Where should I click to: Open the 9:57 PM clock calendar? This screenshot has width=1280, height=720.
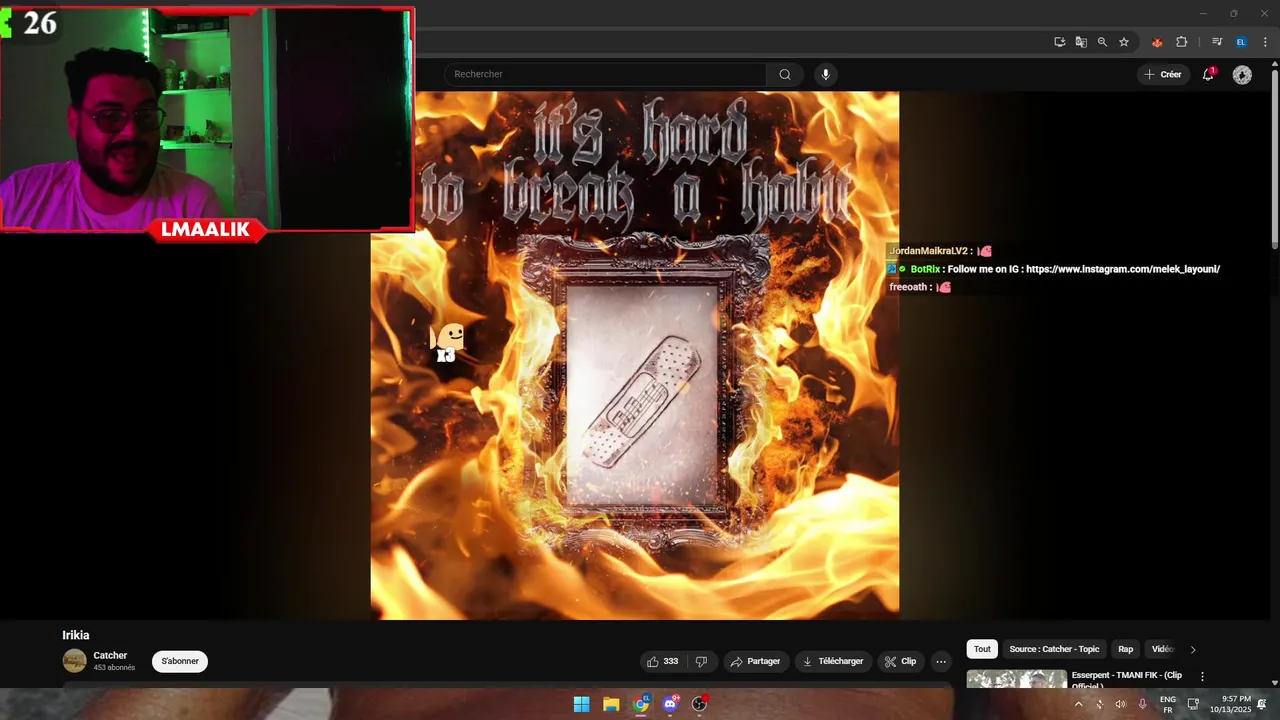click(x=1230, y=704)
